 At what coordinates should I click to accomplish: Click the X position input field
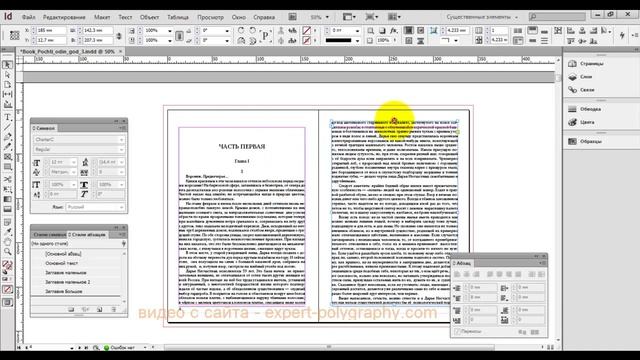[x=51, y=31]
